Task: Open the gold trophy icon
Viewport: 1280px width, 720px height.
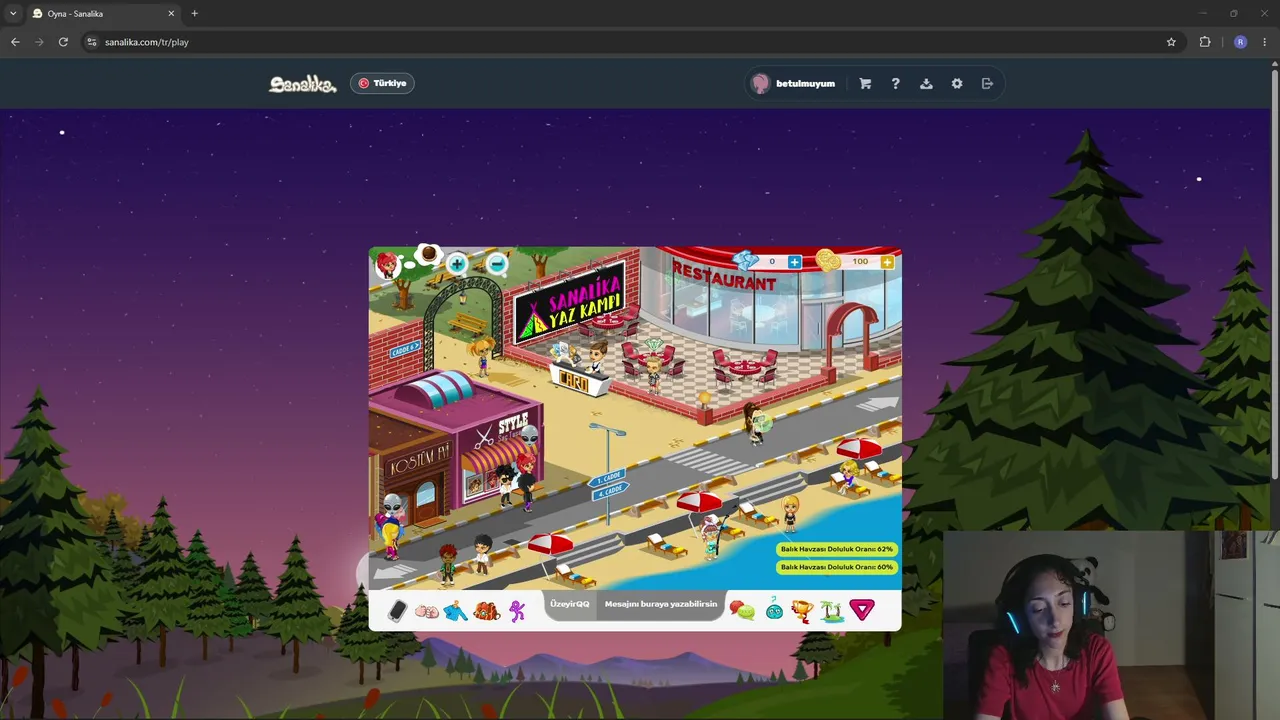Action: [x=802, y=610]
